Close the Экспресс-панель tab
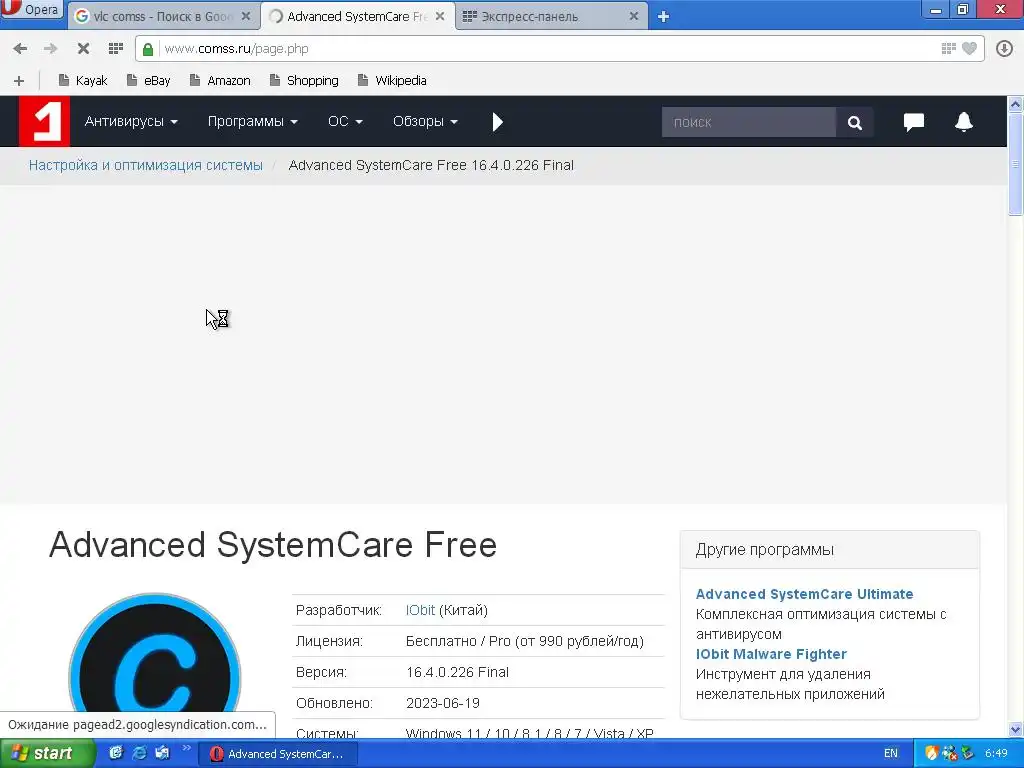 point(633,16)
